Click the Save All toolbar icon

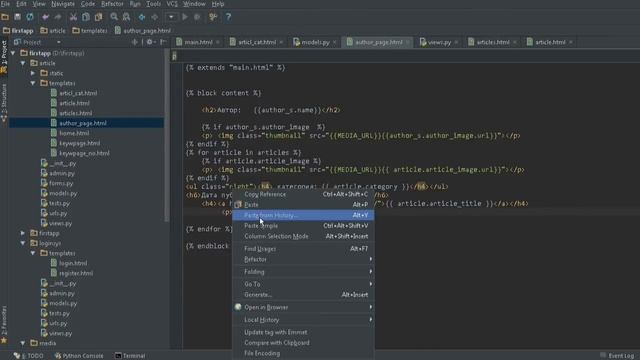(17, 17)
